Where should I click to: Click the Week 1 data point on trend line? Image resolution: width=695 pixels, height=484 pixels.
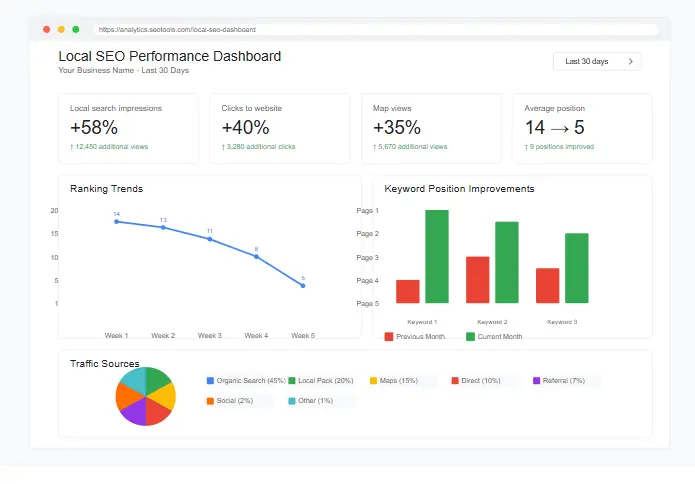coord(116,221)
